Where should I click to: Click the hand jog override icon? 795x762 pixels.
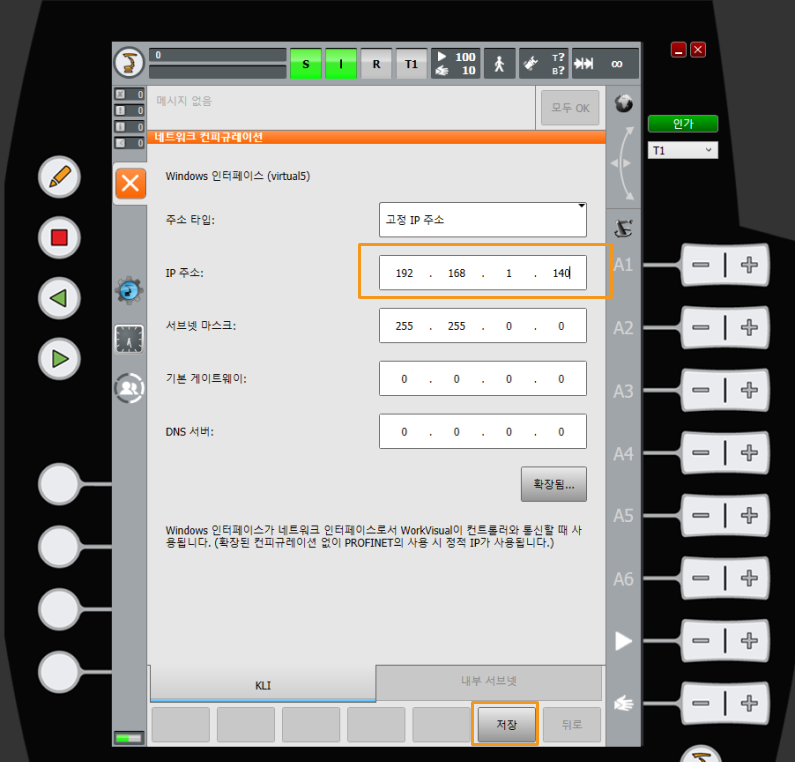tap(624, 703)
